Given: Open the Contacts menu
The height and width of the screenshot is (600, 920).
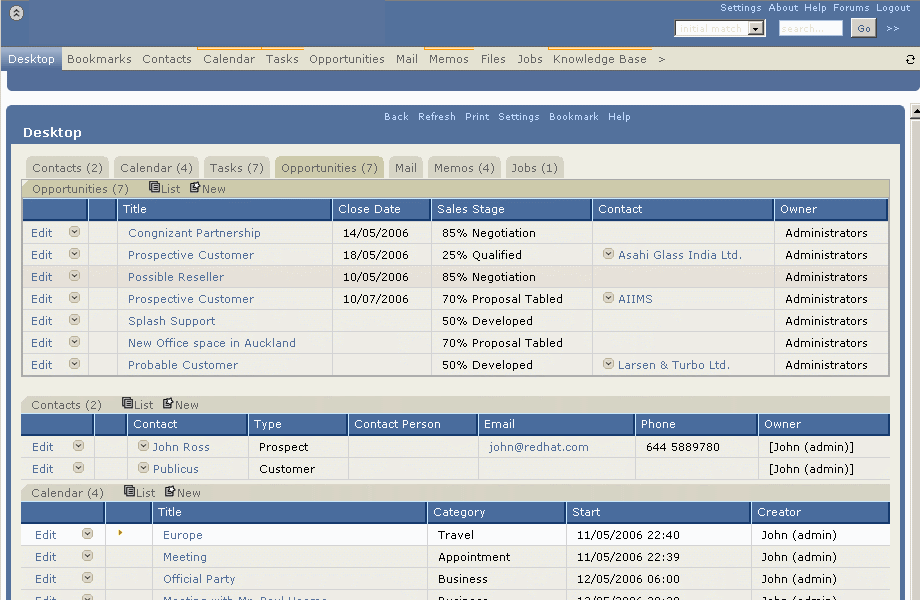Looking at the screenshot, I should (167, 59).
